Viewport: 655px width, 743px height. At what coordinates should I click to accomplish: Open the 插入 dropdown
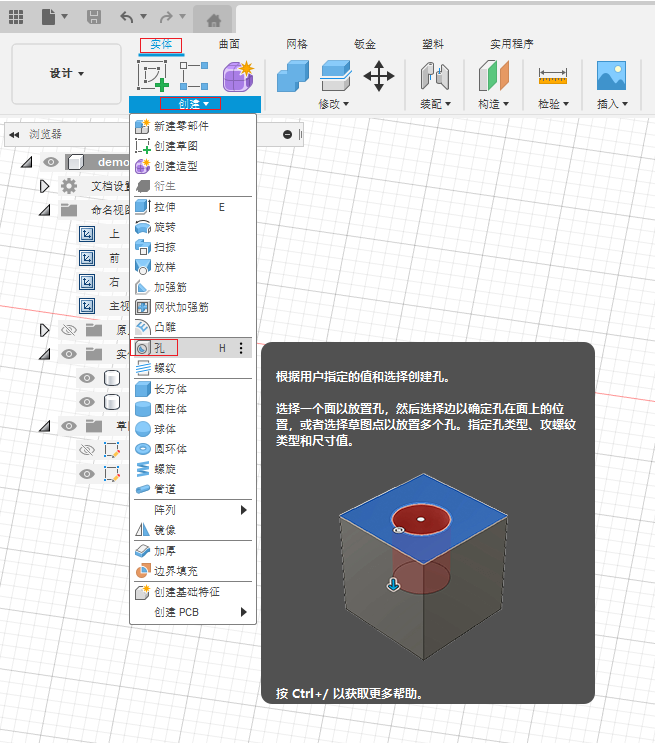click(612, 104)
